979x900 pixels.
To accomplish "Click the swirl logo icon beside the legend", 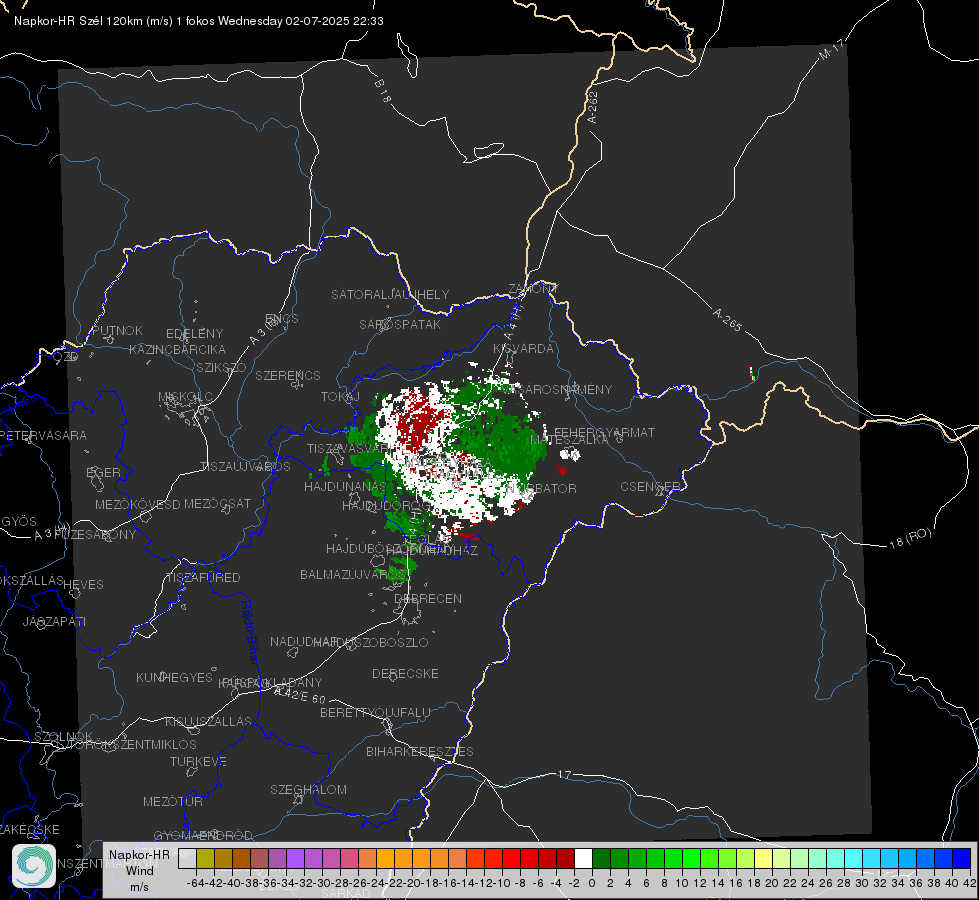I will click(34, 866).
